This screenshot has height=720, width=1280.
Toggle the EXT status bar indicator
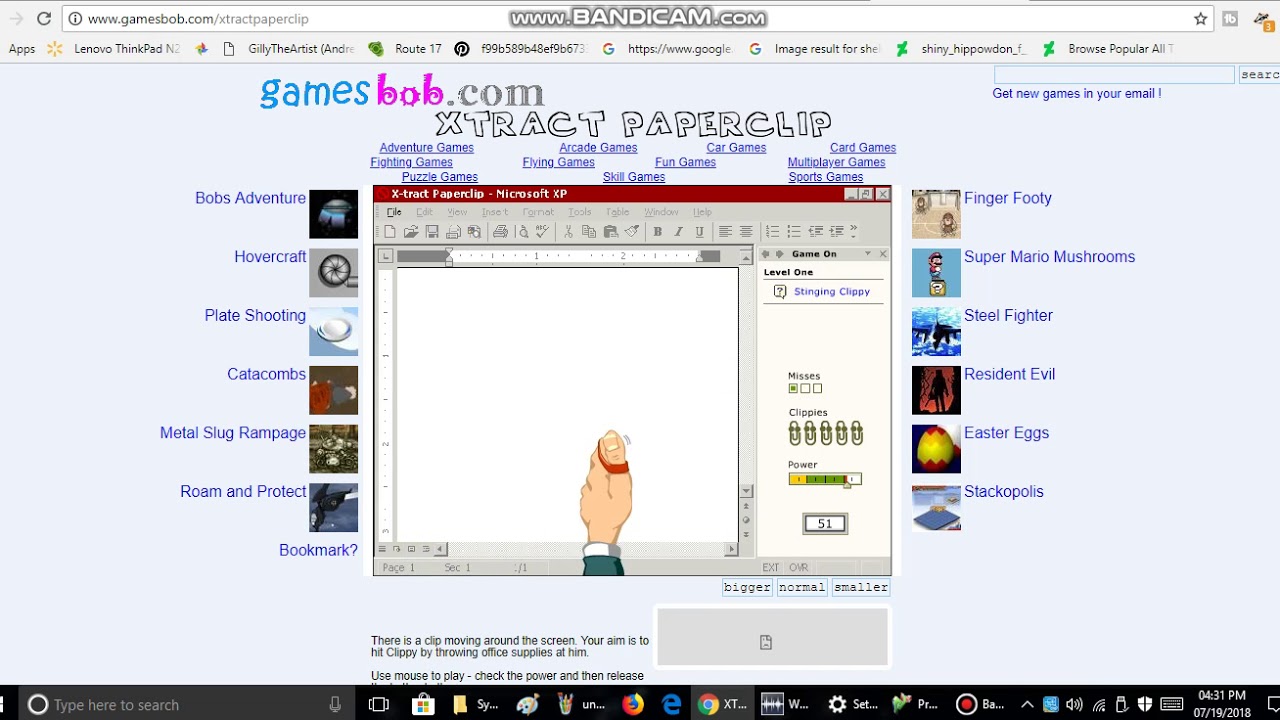[x=770, y=567]
